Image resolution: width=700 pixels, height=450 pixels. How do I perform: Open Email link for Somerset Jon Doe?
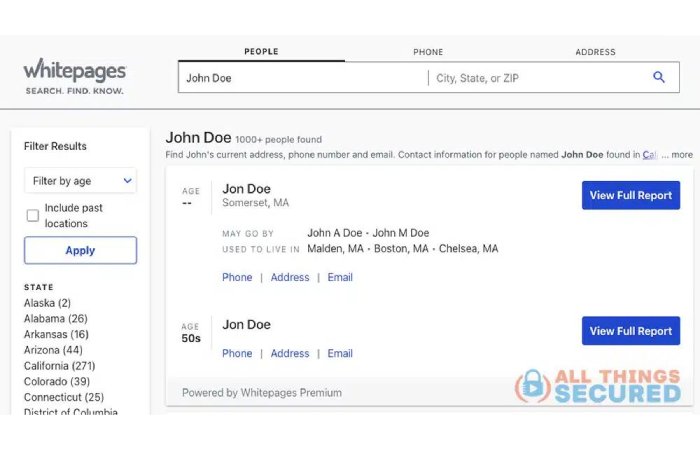click(340, 277)
